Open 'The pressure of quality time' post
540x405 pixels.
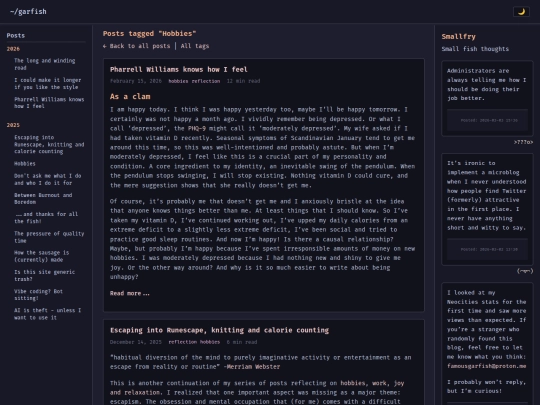coord(49,237)
